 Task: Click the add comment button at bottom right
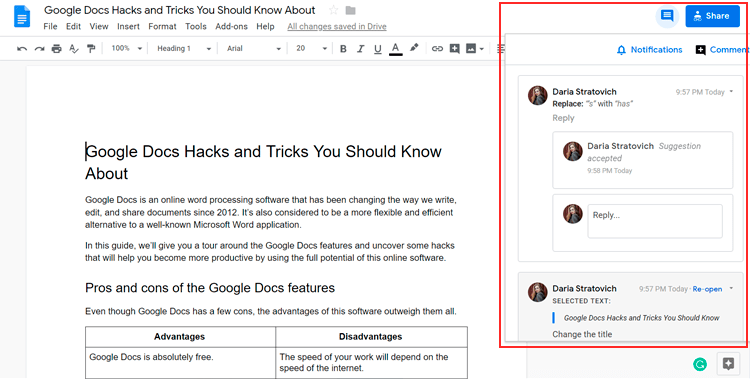728,364
